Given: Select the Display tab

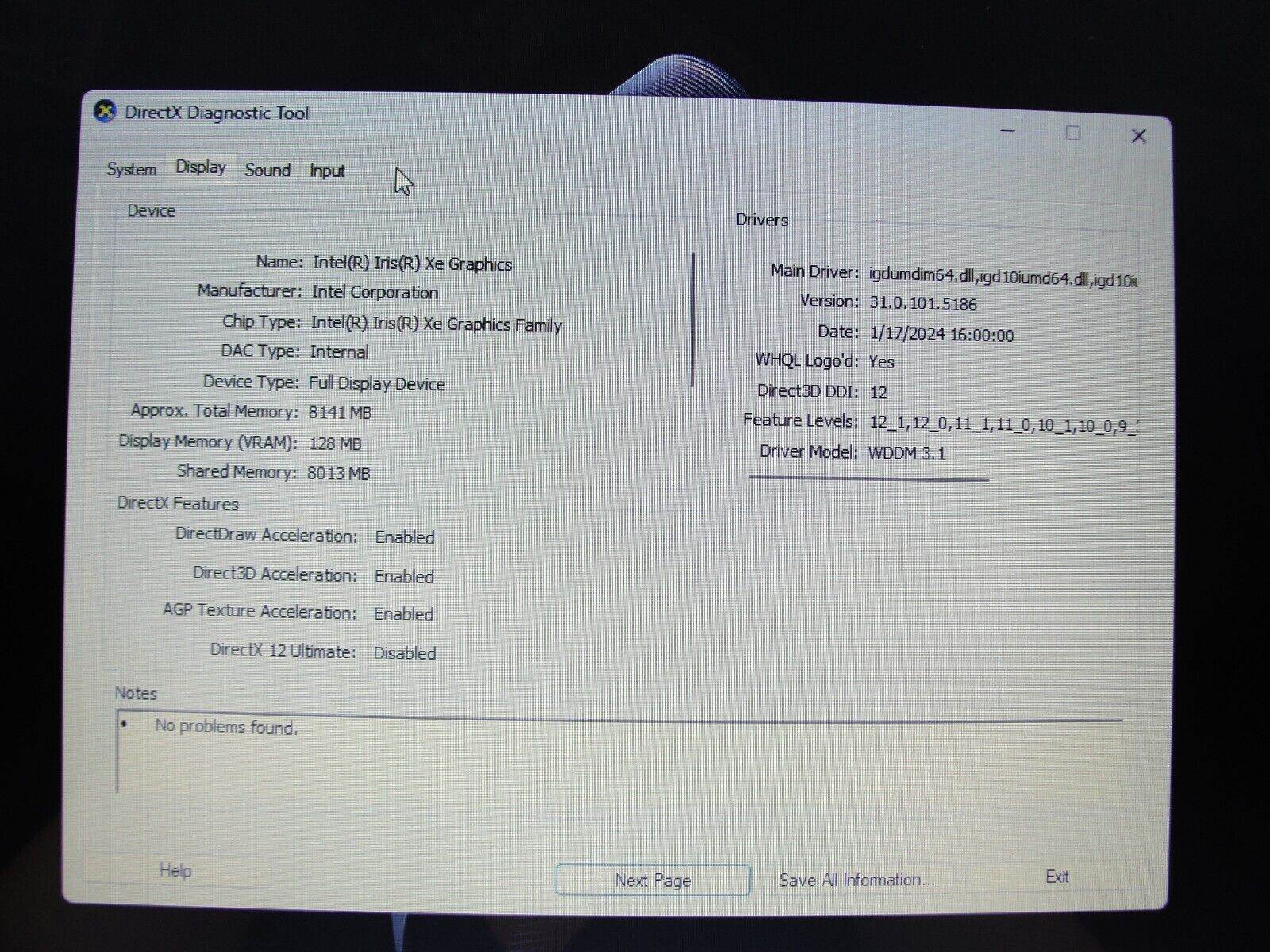Looking at the screenshot, I should tap(201, 167).
